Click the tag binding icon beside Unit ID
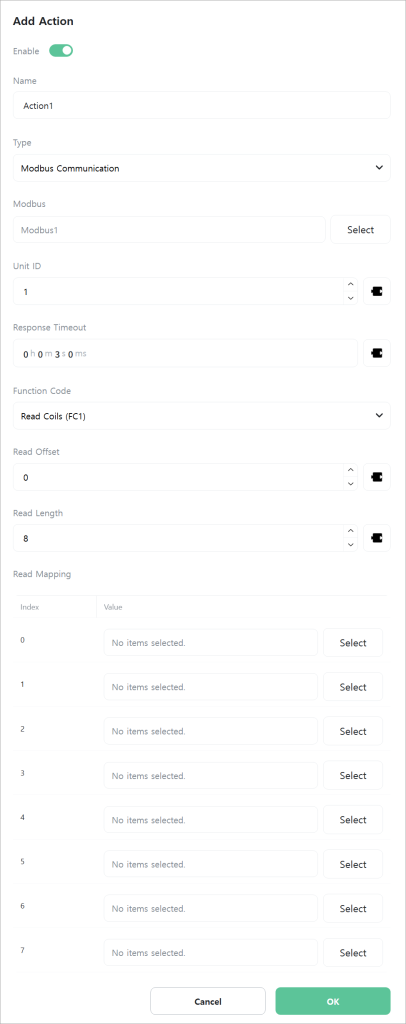406x1024 pixels. (377, 291)
